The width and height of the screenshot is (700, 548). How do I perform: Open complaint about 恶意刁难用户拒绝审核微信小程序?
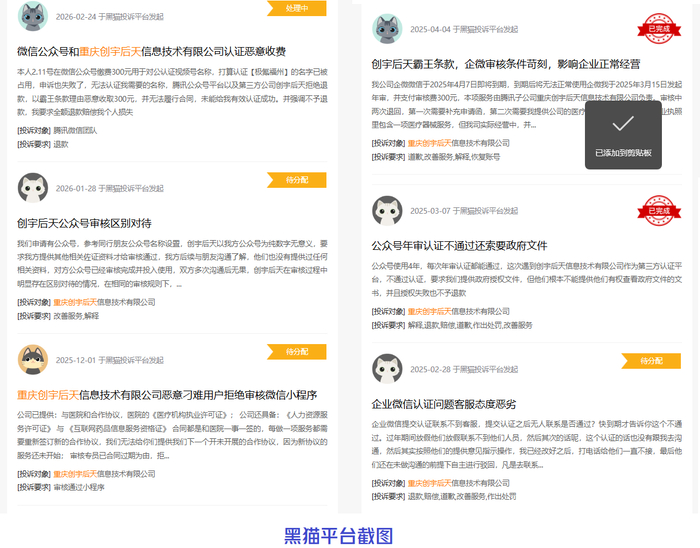[x=167, y=395]
